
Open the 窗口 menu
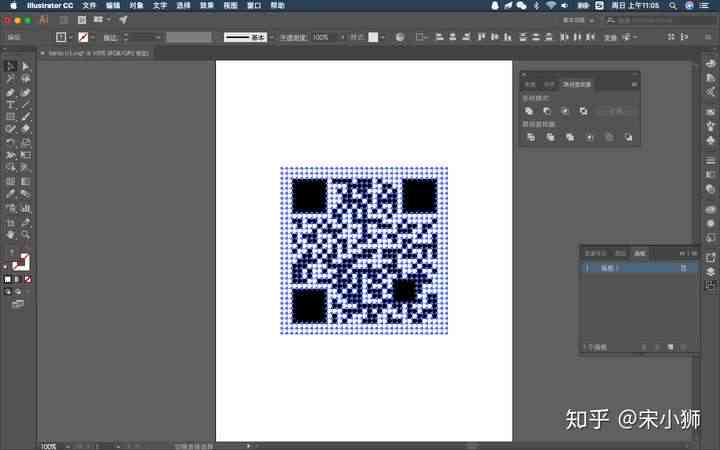254,6
